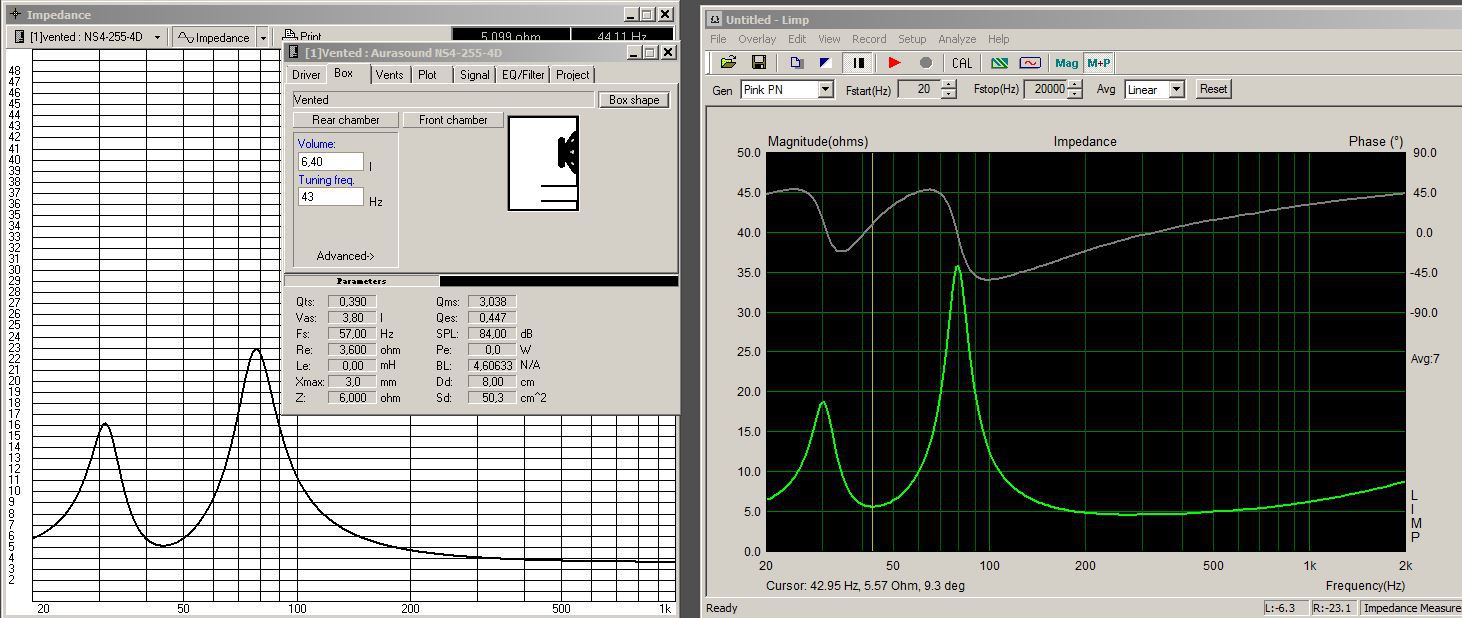
Task: Open the Analyze menu
Action: pyautogui.click(x=956, y=39)
